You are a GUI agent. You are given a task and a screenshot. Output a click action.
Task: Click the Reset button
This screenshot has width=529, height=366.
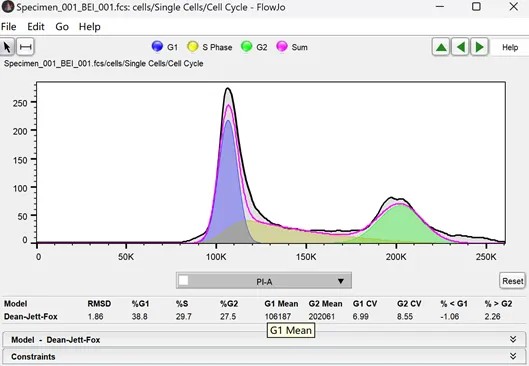coord(512,281)
